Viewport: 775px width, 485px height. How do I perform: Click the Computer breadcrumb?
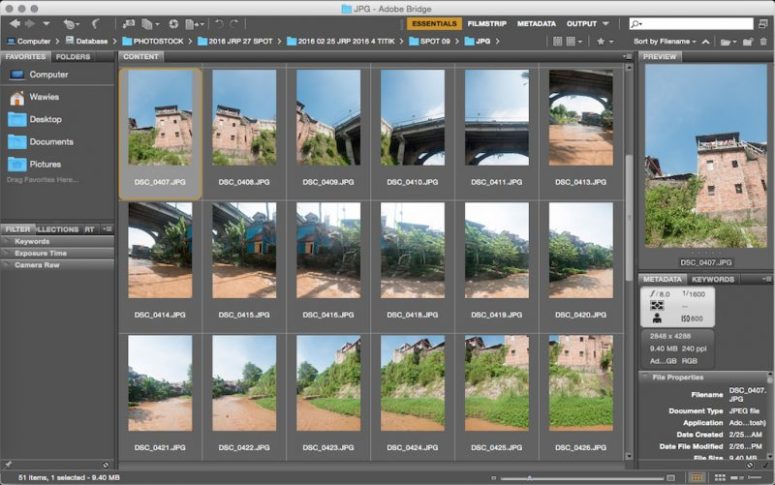[x=29, y=41]
